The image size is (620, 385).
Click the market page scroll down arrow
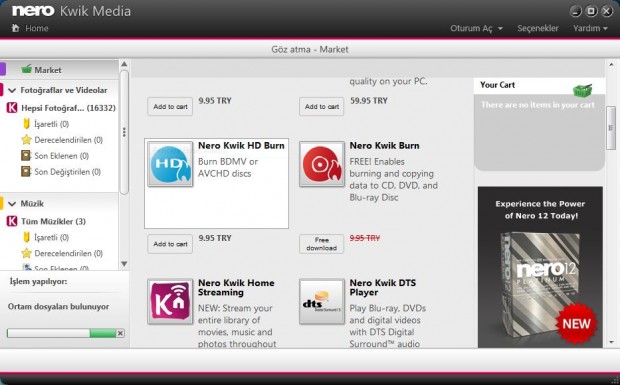[x=611, y=342]
